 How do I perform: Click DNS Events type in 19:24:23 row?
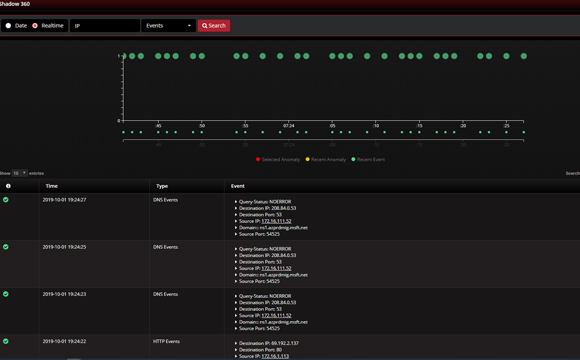tap(165, 294)
